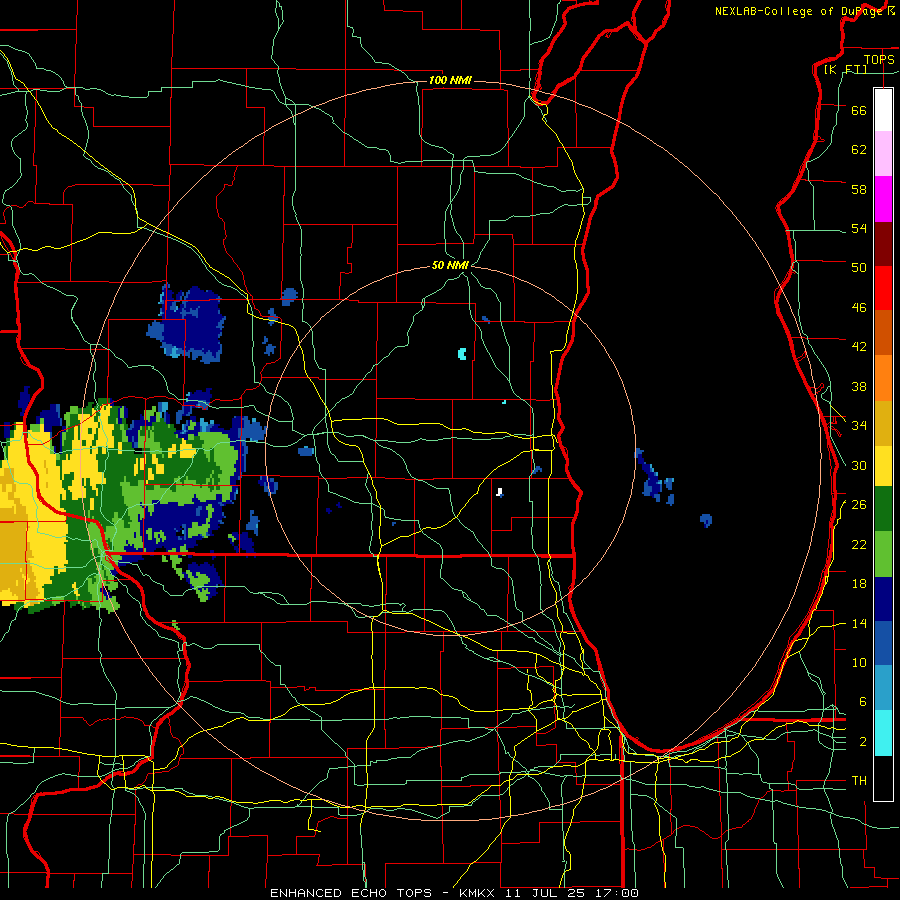Click the white top swatch in legend

(883, 110)
